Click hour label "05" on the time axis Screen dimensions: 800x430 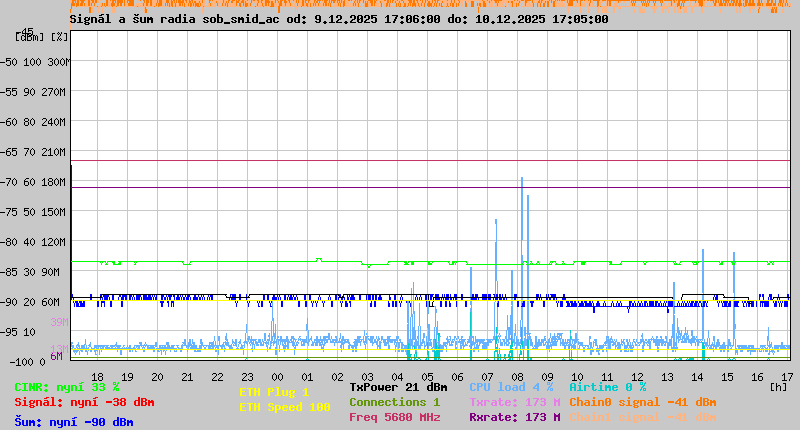pyautogui.click(x=428, y=377)
